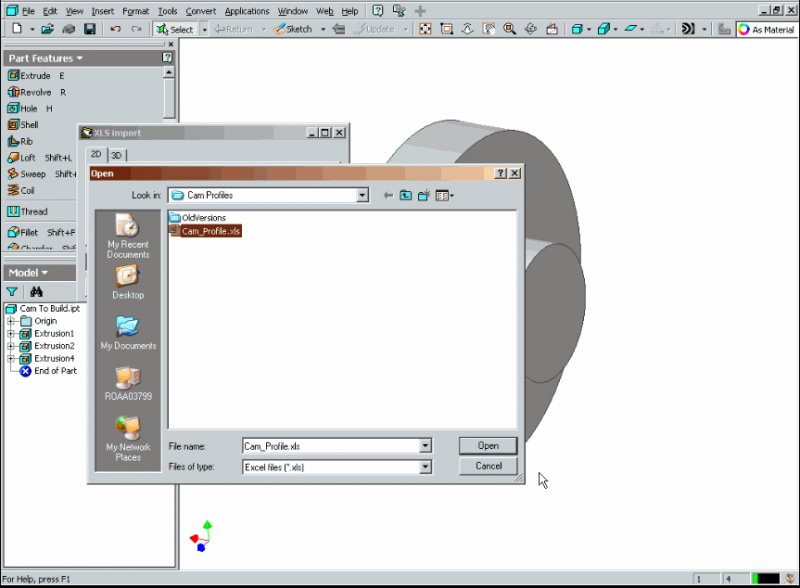Expand the Extrusion1 node
Viewport: 800px width, 588px height.
11,334
